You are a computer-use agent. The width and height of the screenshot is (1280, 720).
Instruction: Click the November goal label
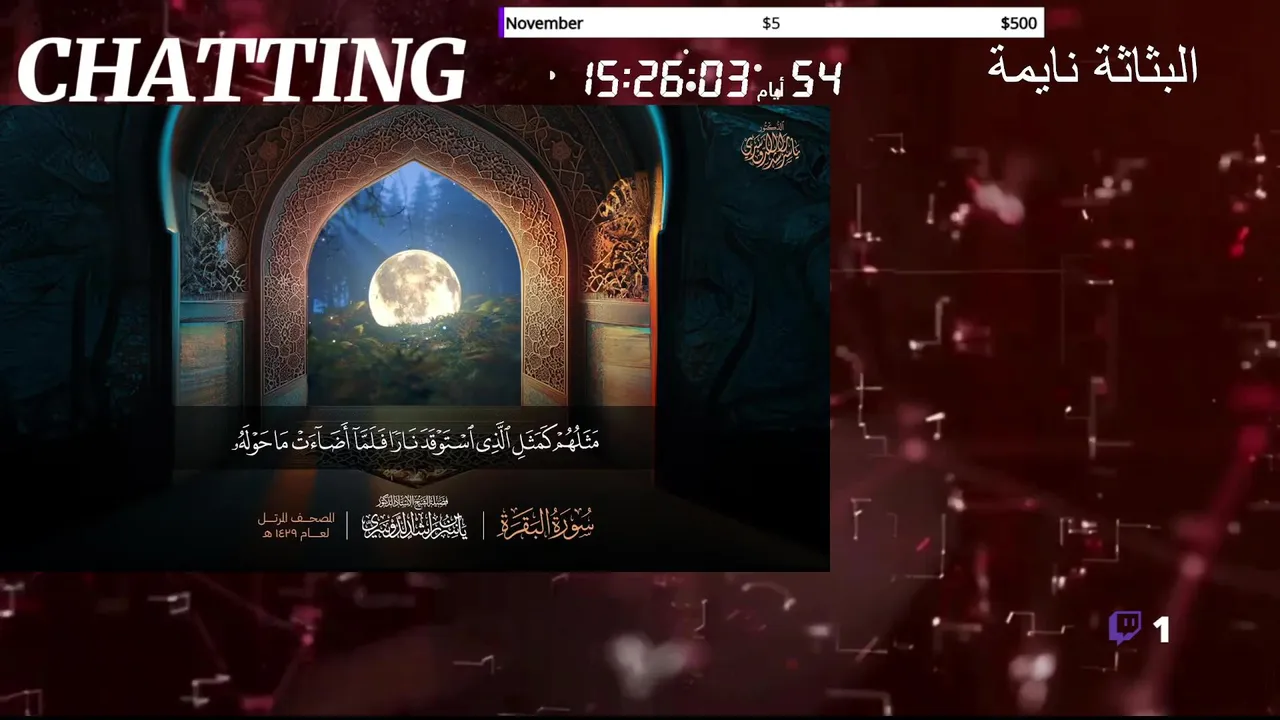click(544, 23)
